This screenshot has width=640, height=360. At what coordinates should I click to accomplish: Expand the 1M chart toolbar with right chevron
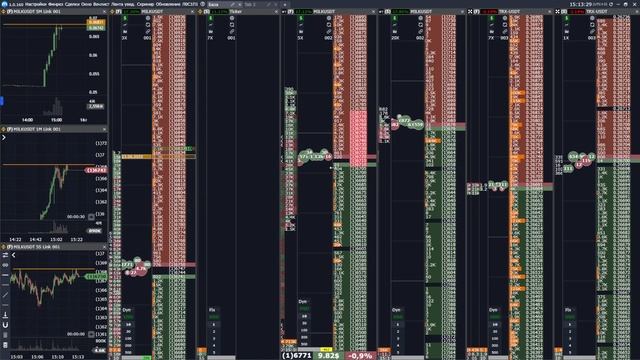click(4, 138)
